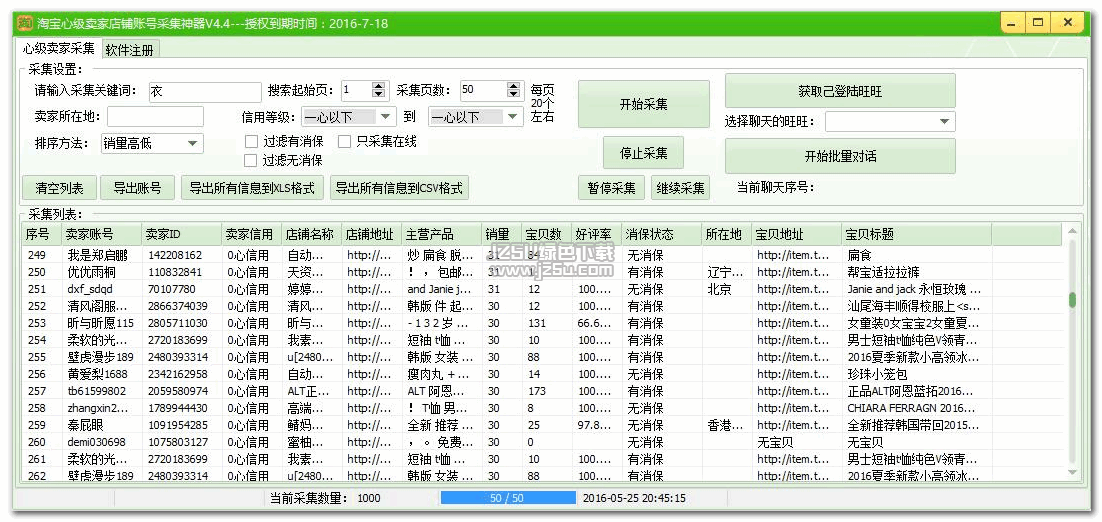The image size is (1102, 522).
Task: Click the list vertical scrollbar thumb
Action: pyautogui.click(x=1072, y=300)
